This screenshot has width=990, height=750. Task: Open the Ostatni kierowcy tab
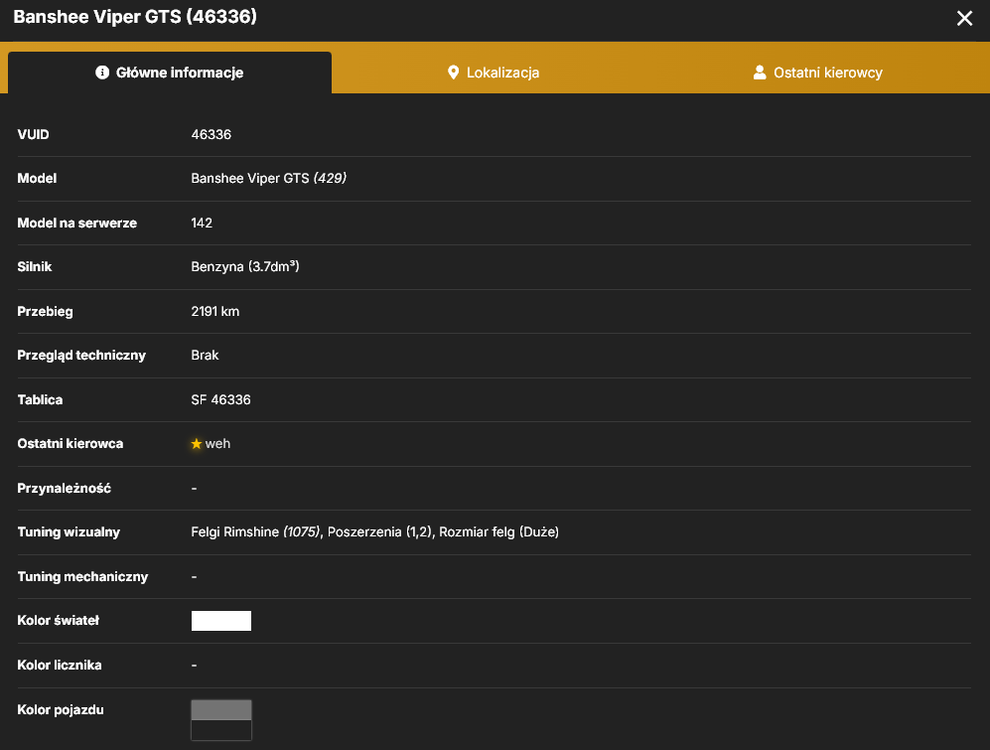coord(818,73)
